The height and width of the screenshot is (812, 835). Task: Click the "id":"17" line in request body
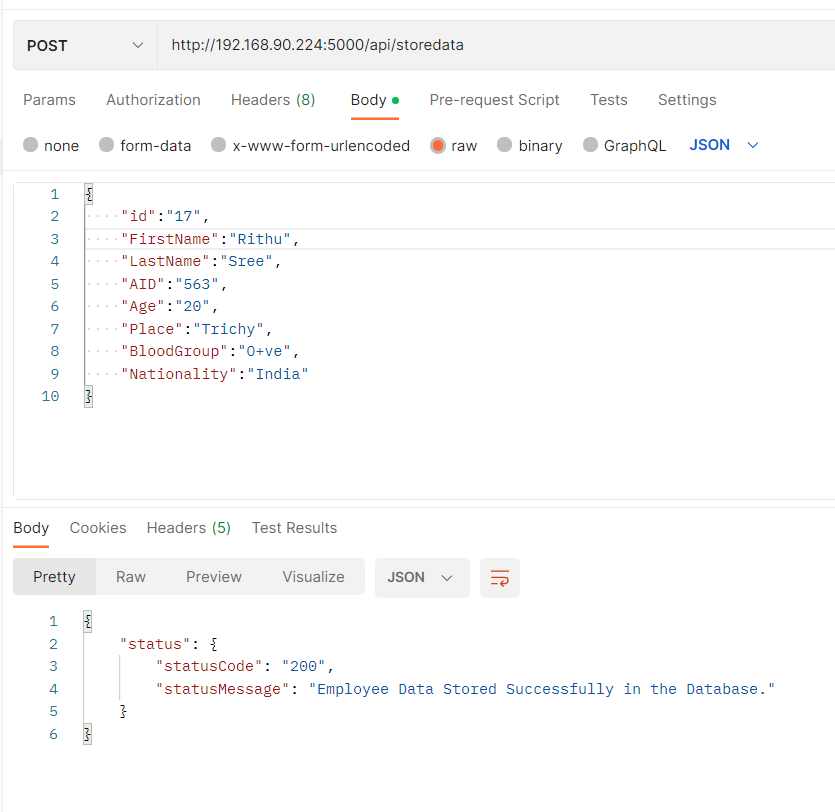click(x=165, y=216)
